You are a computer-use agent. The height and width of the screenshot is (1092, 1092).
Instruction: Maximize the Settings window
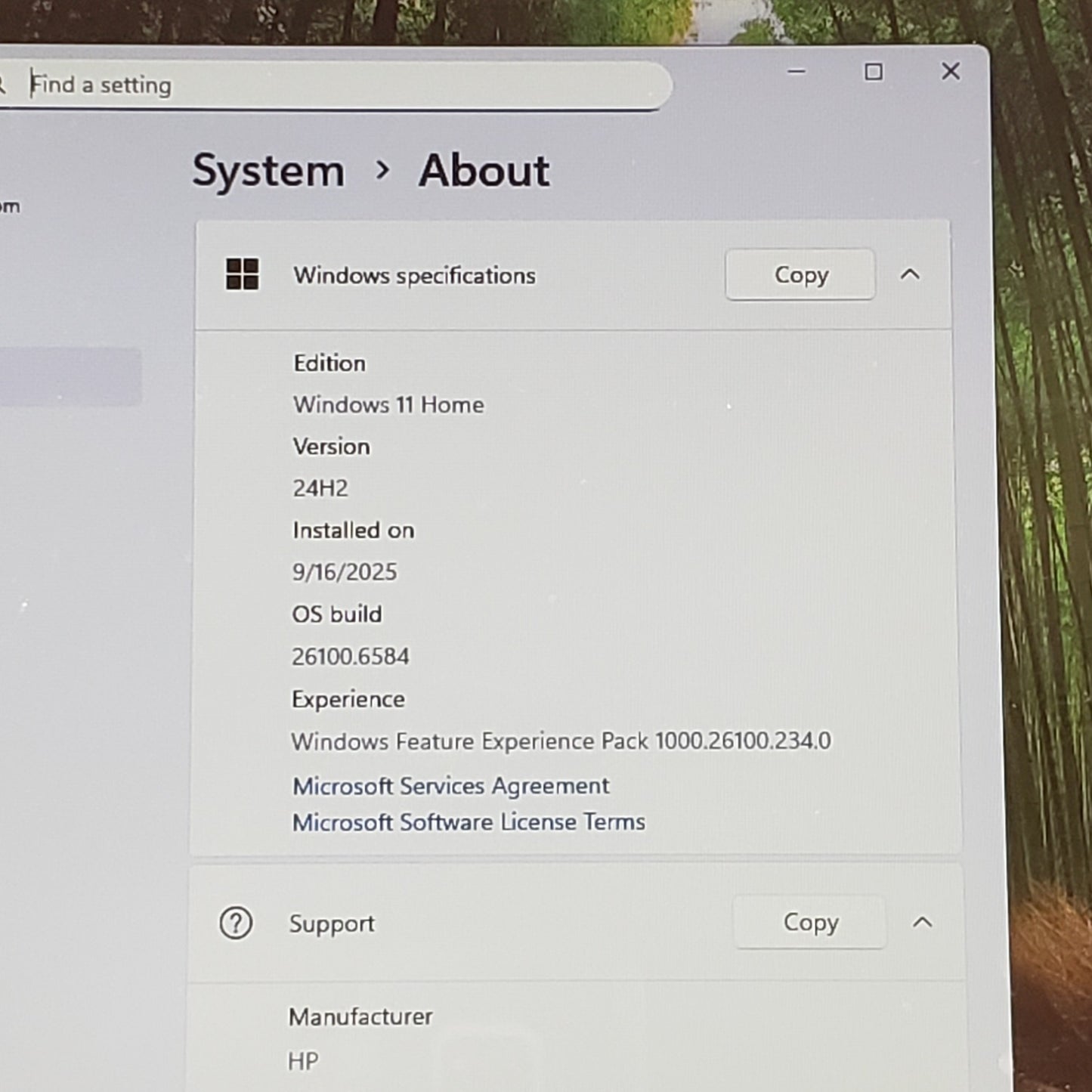click(874, 72)
